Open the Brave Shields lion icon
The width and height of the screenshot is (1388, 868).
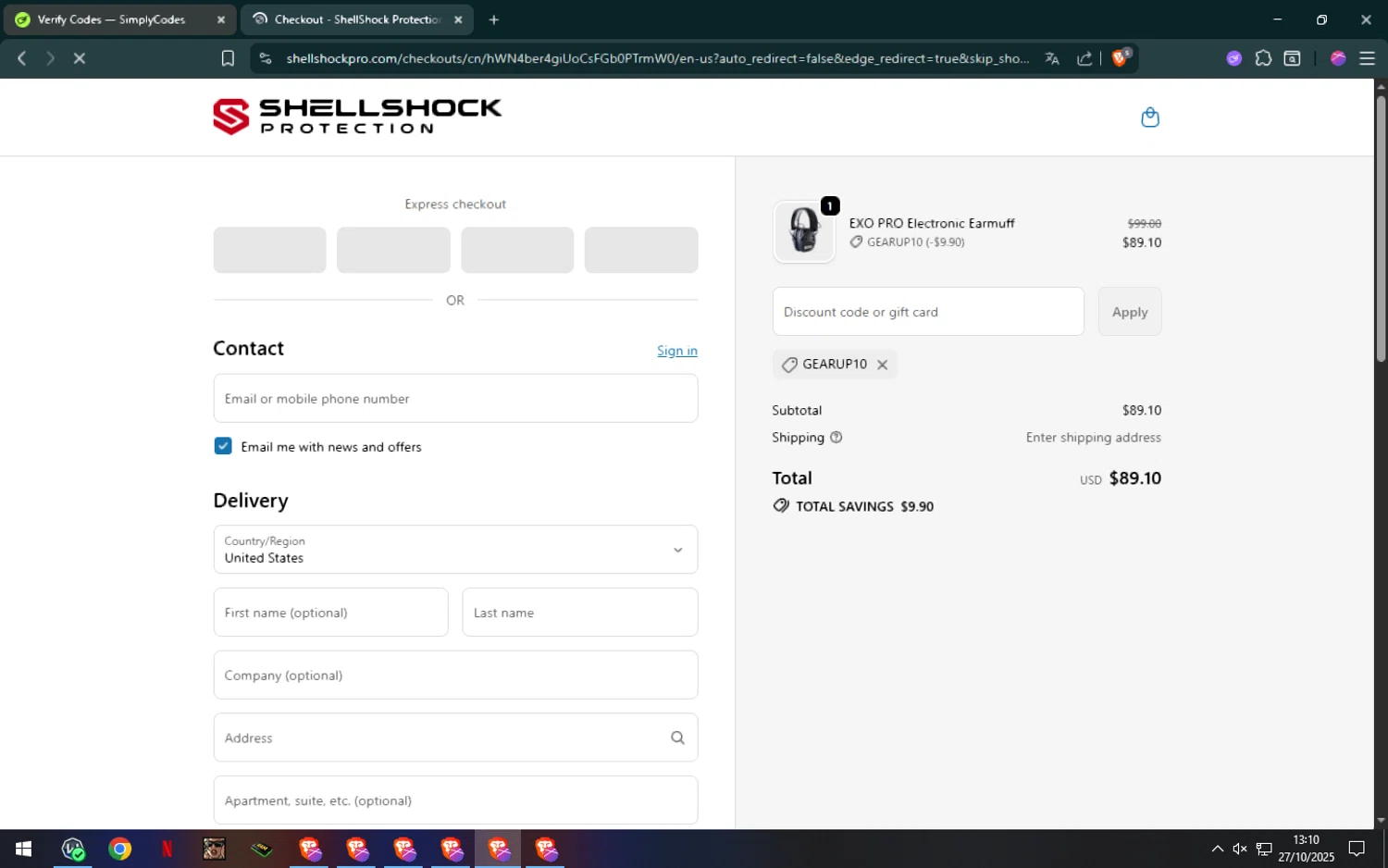coord(1121,58)
